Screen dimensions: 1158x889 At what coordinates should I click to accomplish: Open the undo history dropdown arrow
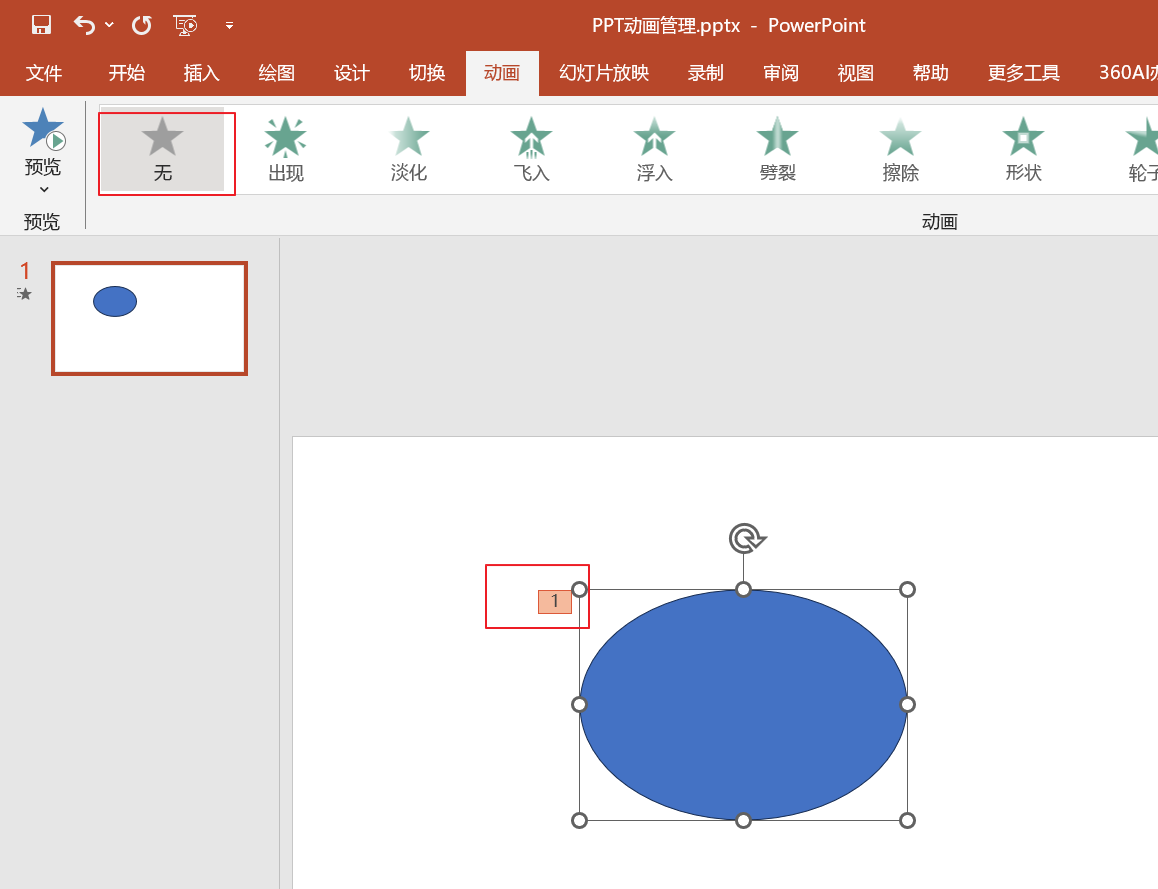(x=109, y=25)
